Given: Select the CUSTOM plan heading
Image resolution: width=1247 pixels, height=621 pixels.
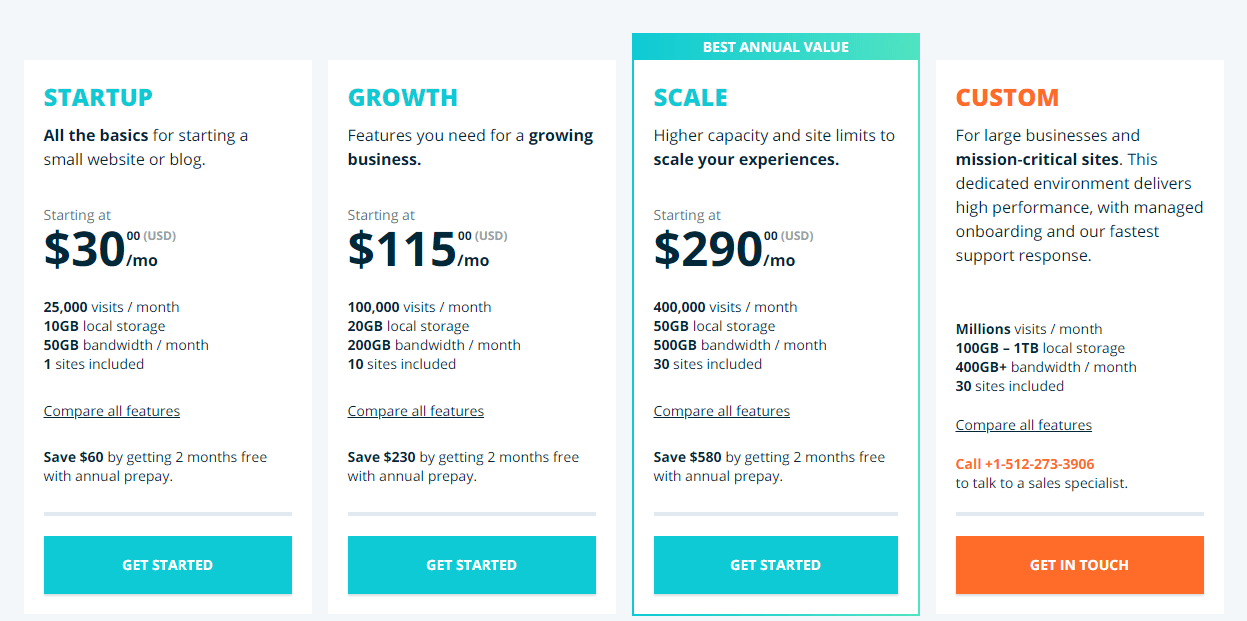Looking at the screenshot, I should tap(1007, 98).
